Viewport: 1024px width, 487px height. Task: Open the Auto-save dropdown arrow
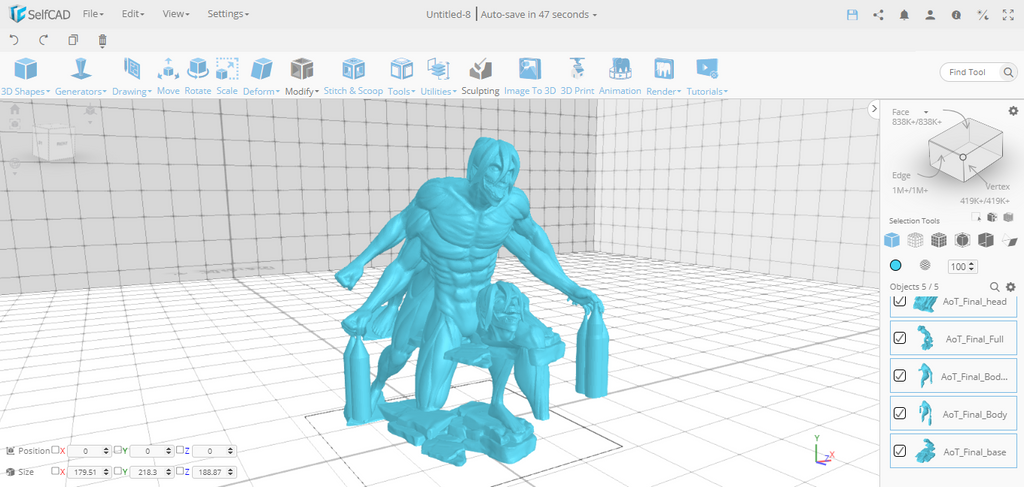pos(594,15)
